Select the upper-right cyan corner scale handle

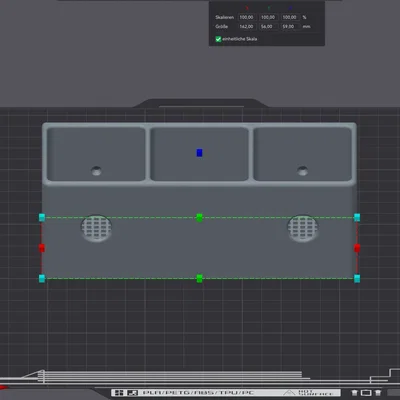tap(357, 217)
